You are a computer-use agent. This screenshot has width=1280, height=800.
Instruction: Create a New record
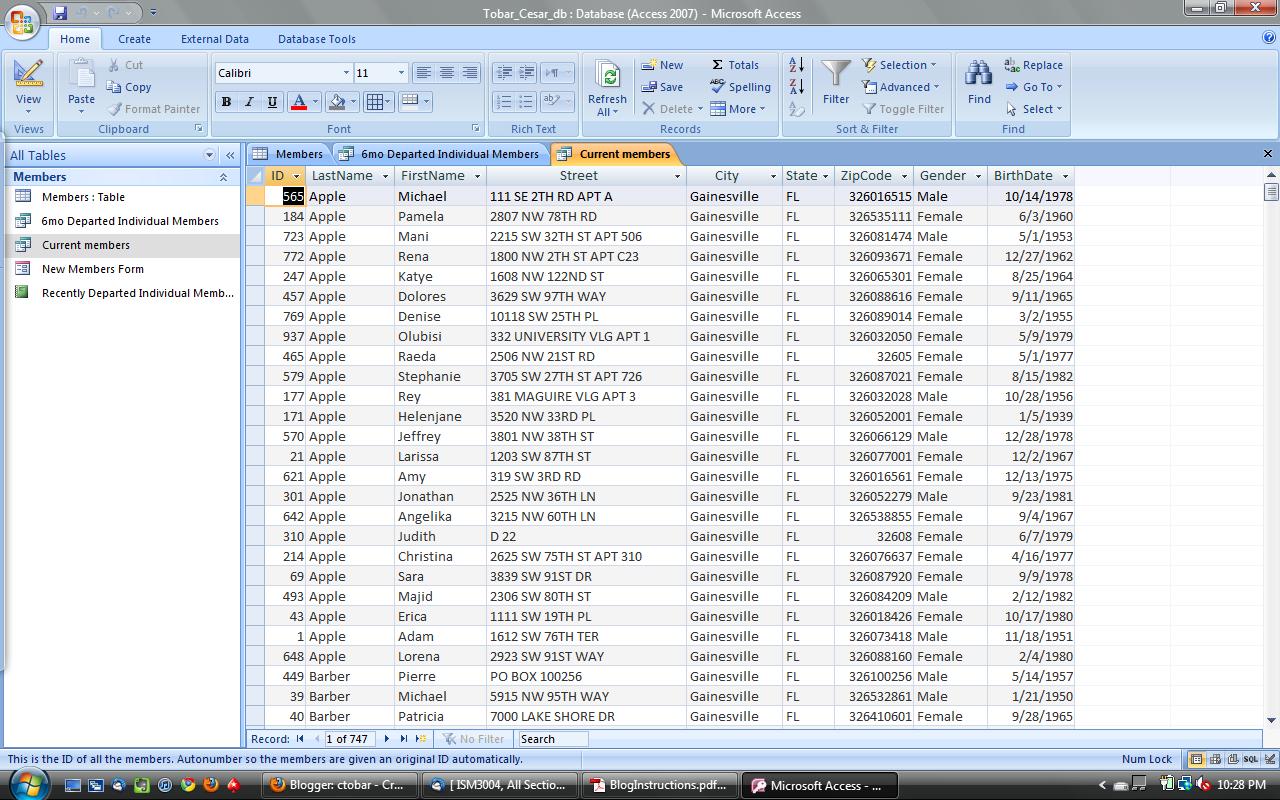pos(662,65)
